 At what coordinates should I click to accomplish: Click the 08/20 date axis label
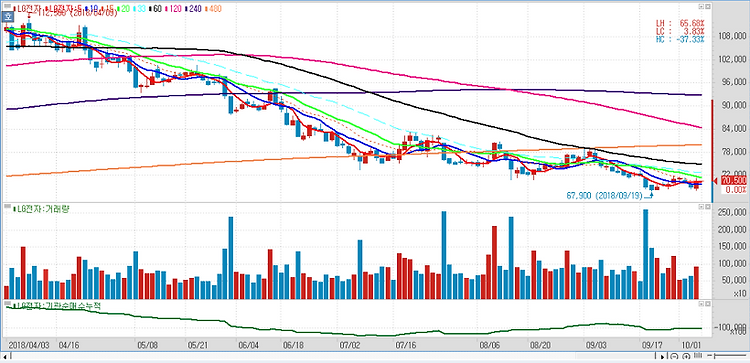pos(540,344)
